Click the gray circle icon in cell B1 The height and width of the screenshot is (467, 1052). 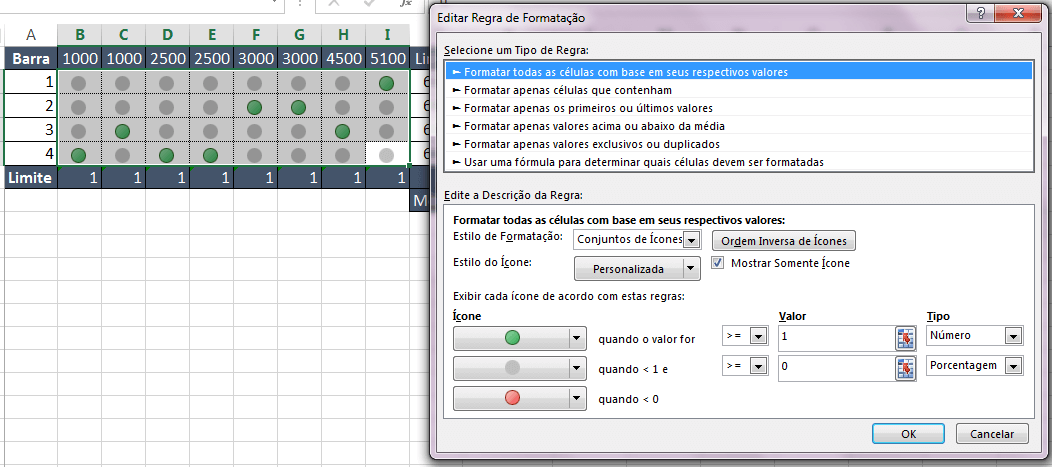point(79,84)
